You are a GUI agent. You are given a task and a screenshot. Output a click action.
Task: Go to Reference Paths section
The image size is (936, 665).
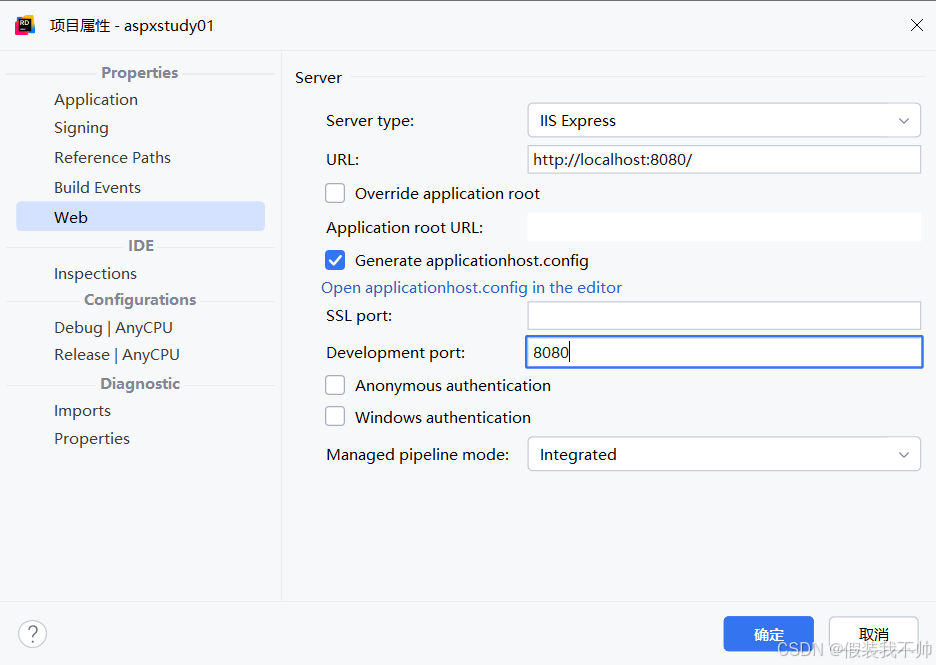click(112, 158)
